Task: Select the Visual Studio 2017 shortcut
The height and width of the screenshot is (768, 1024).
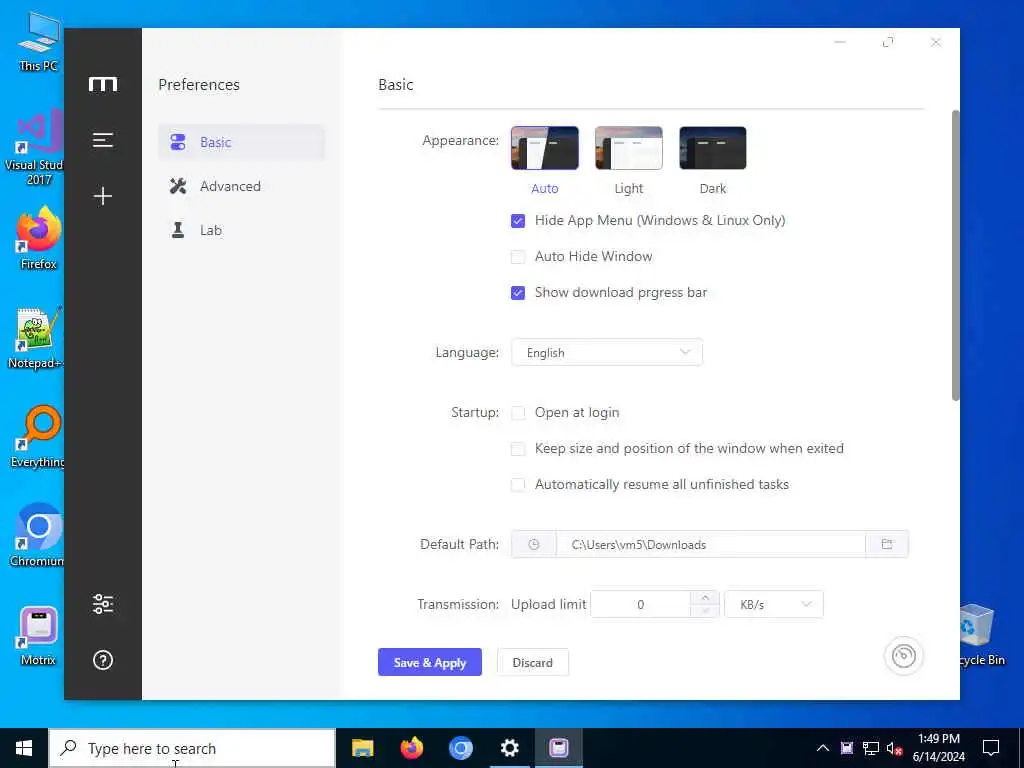Action: pos(36,147)
